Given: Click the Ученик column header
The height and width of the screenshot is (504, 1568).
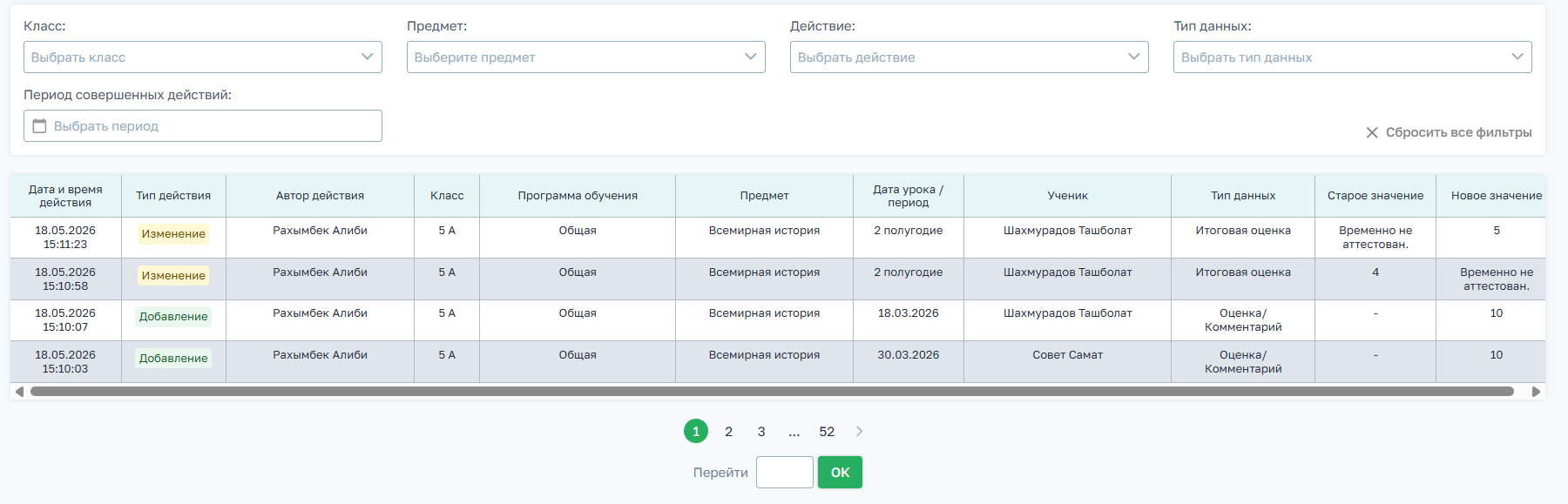Looking at the screenshot, I should [1068, 196].
